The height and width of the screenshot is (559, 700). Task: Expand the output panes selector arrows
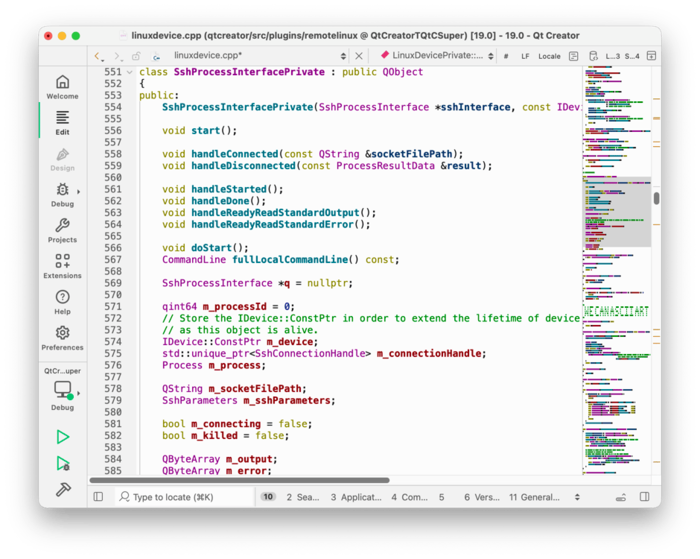(577, 497)
